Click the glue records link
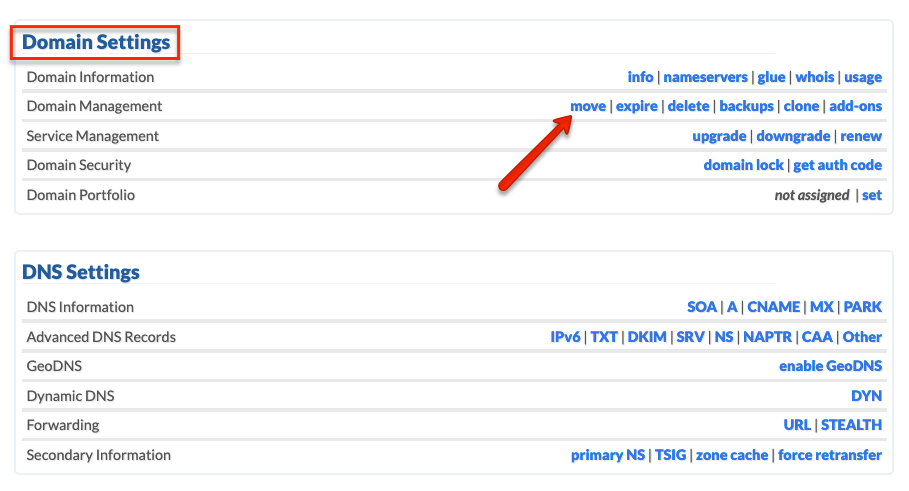Image resolution: width=909 pixels, height=491 pixels. tap(771, 77)
